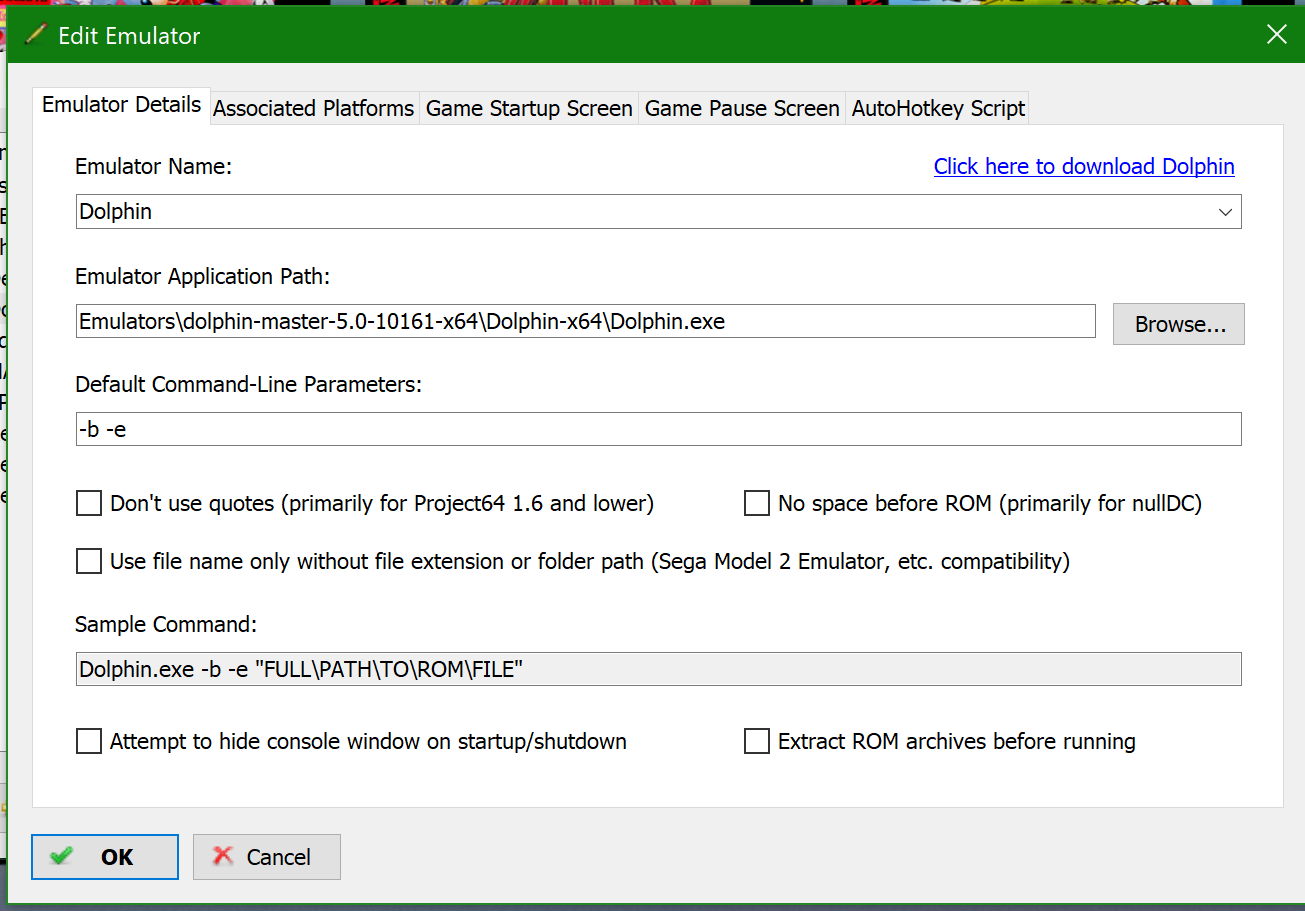
Task: Enable Extract ROM archives before running
Action: tap(757, 741)
